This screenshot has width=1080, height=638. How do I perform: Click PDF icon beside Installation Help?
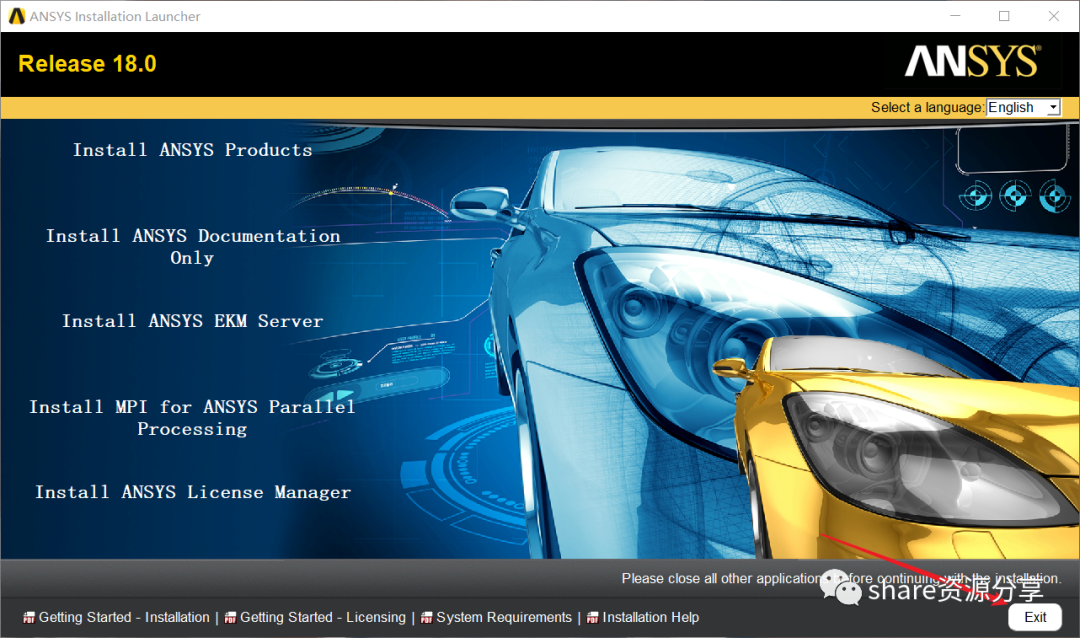point(592,618)
